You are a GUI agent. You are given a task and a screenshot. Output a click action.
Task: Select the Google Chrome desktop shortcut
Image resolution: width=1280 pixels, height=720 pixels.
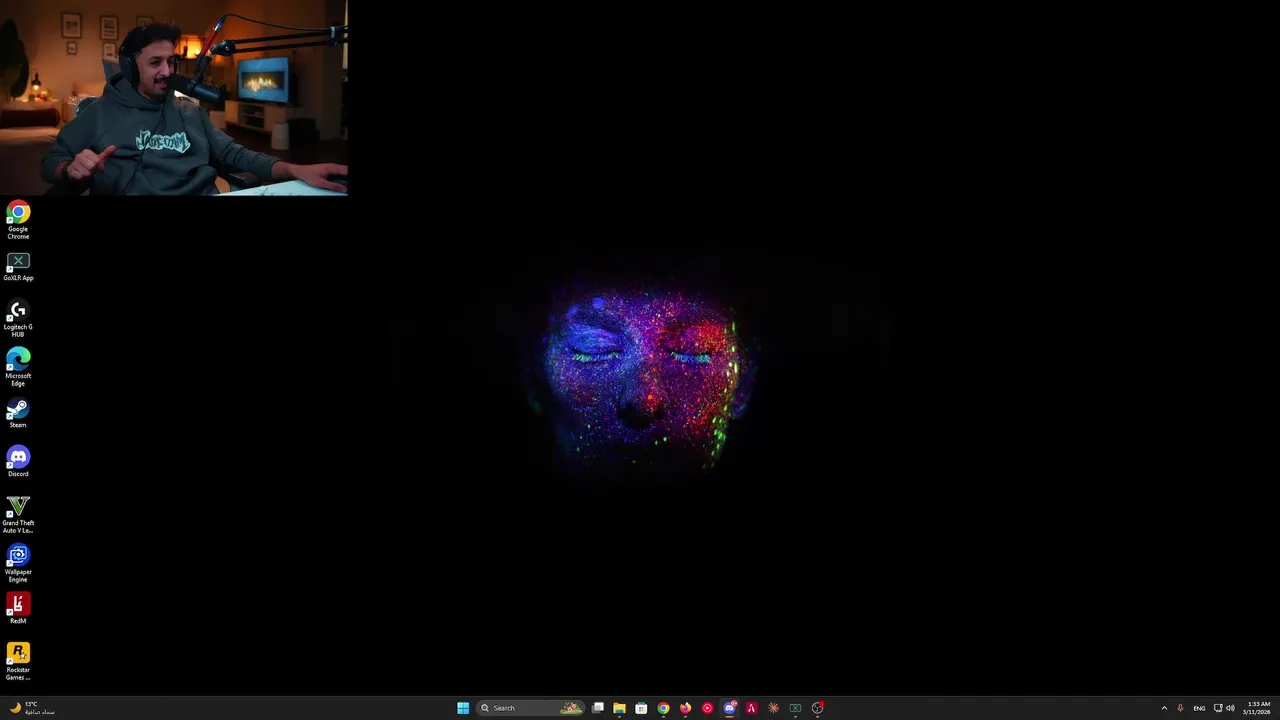pos(18,220)
